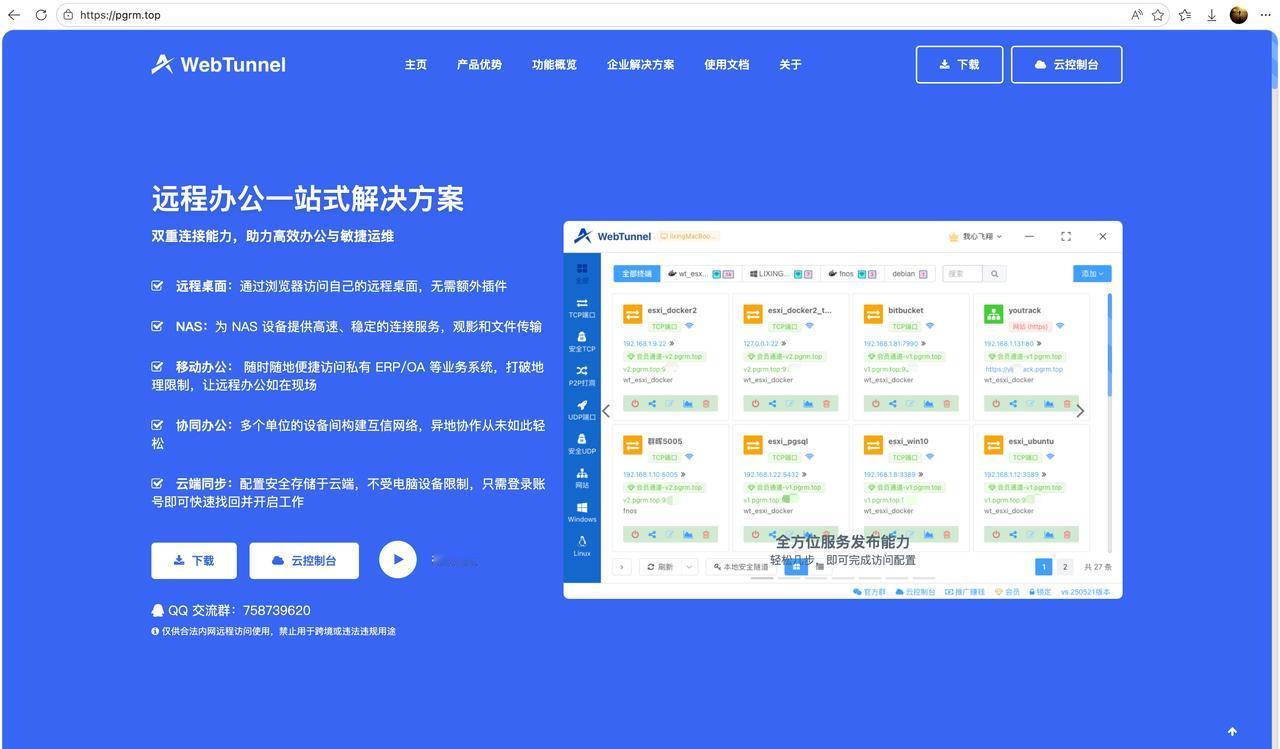This screenshot has height=749, width=1280.
Task: Open the 企业解决方案 nav item
Action: point(640,64)
